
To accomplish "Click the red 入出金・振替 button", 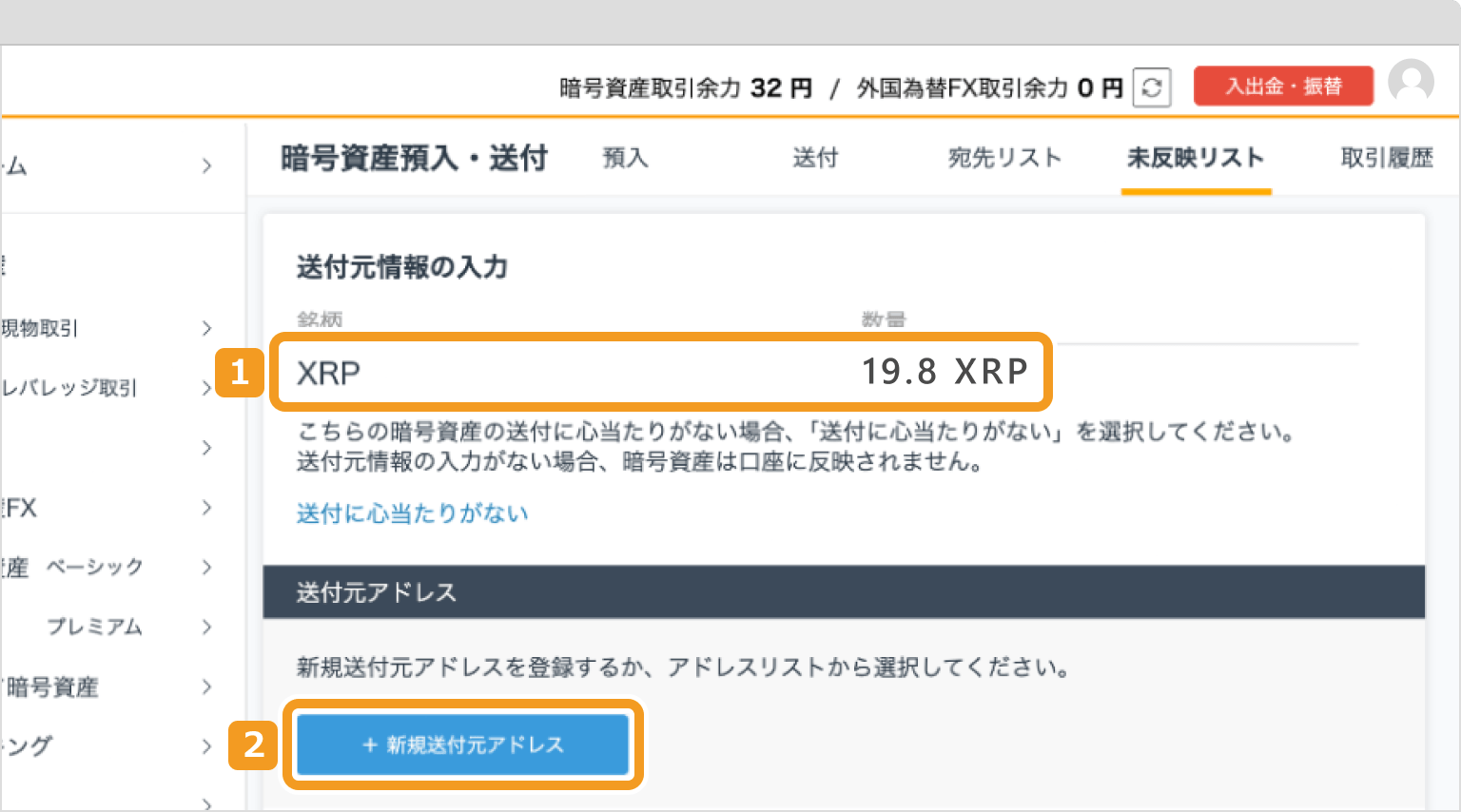I will 1283,85.
